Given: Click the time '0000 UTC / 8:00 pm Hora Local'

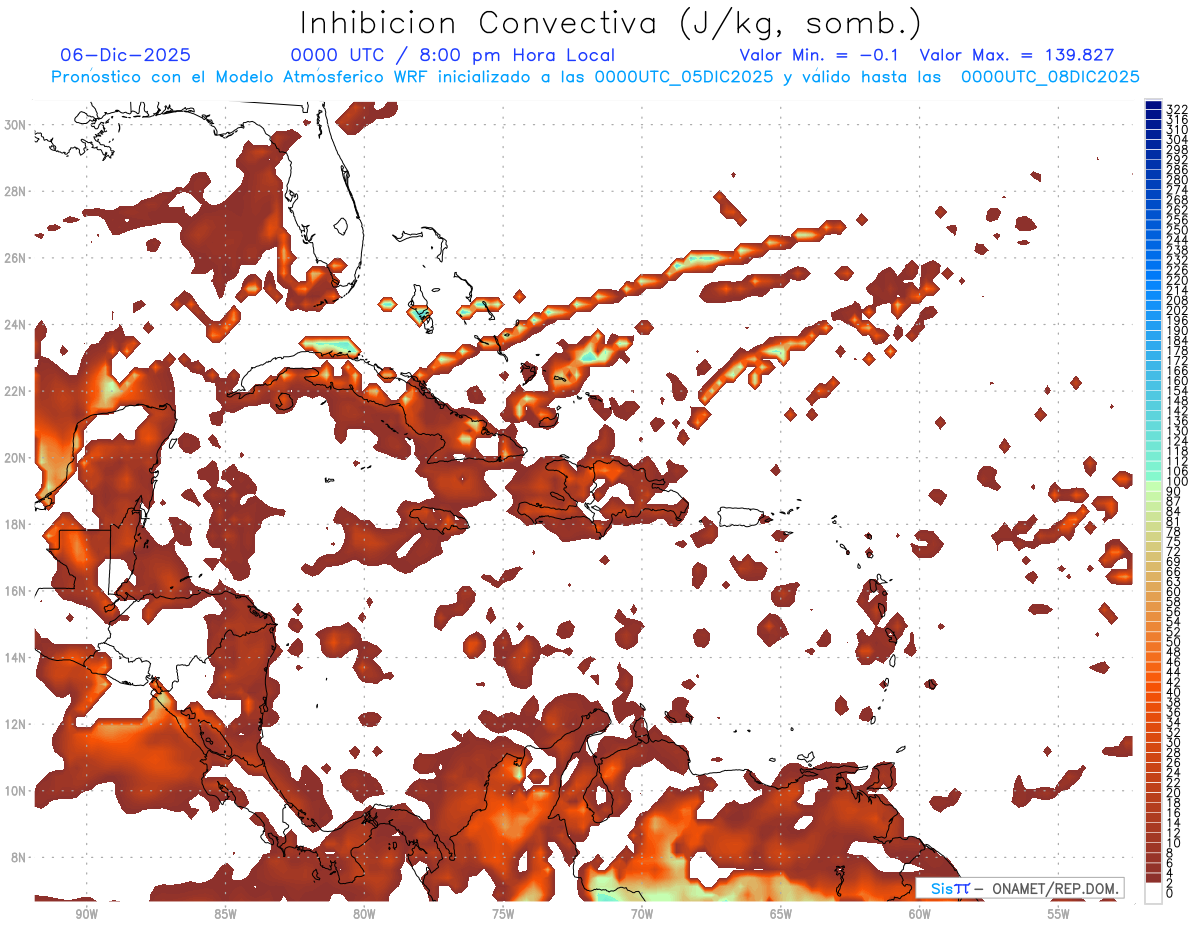Looking at the screenshot, I should click(x=453, y=55).
